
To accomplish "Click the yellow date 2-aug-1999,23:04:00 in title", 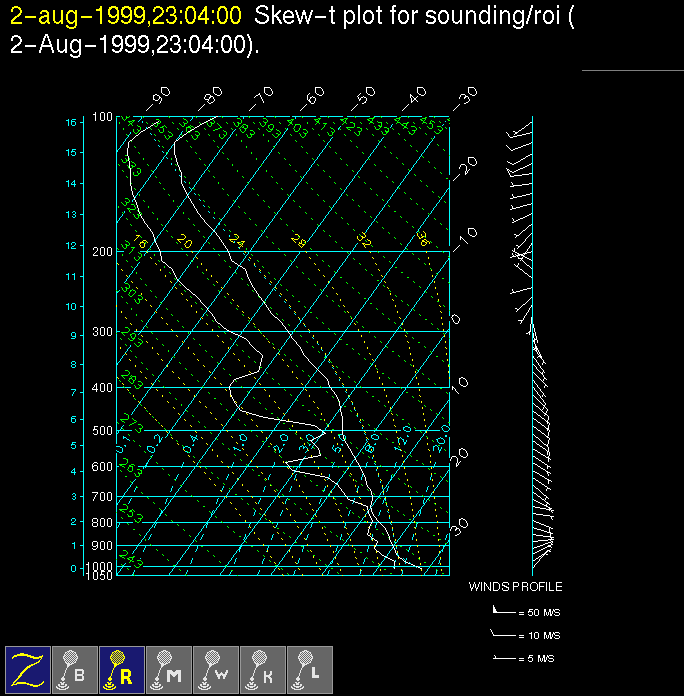I will [125, 16].
